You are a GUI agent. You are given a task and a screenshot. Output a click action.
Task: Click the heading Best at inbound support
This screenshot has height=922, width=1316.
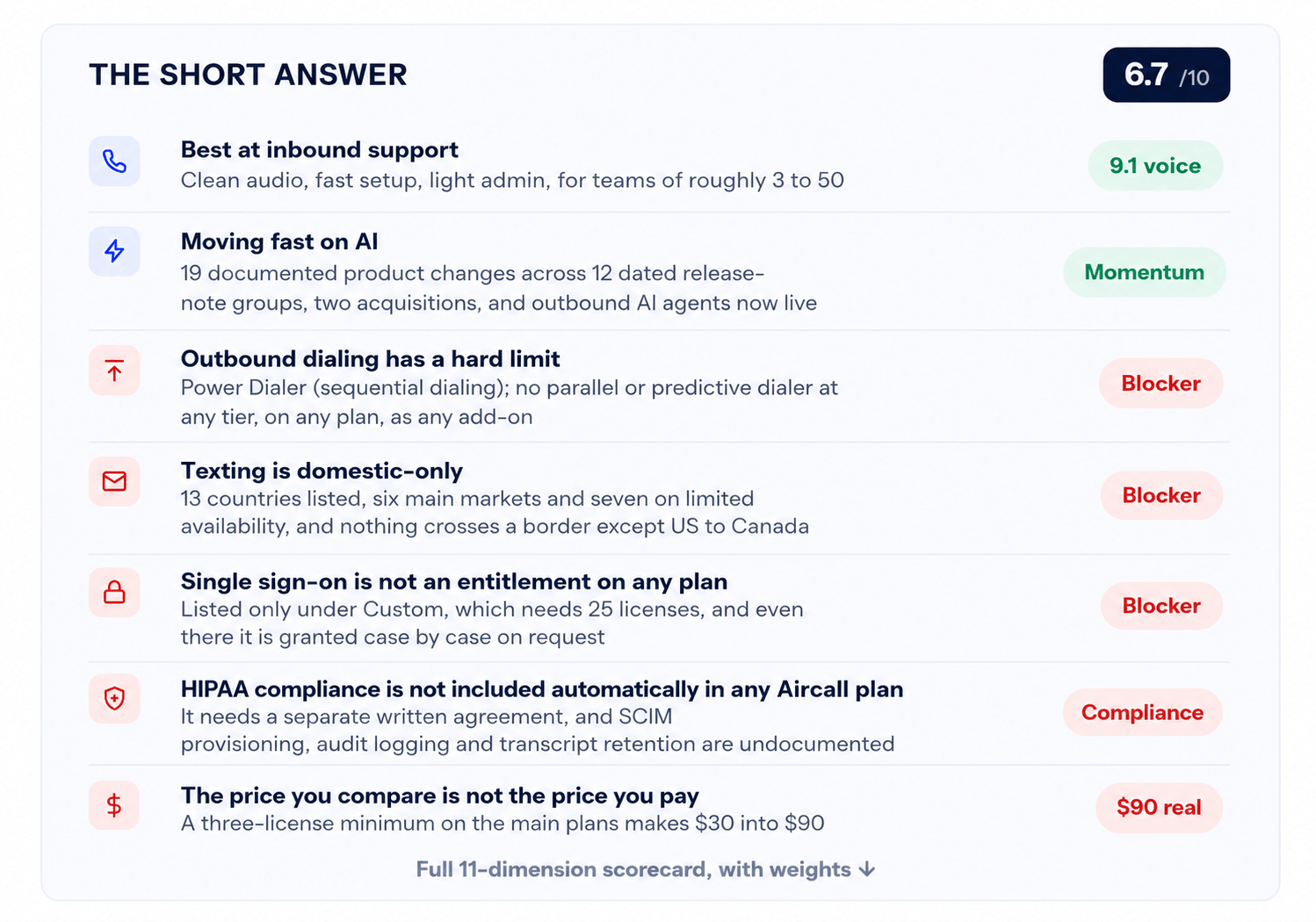(320, 149)
